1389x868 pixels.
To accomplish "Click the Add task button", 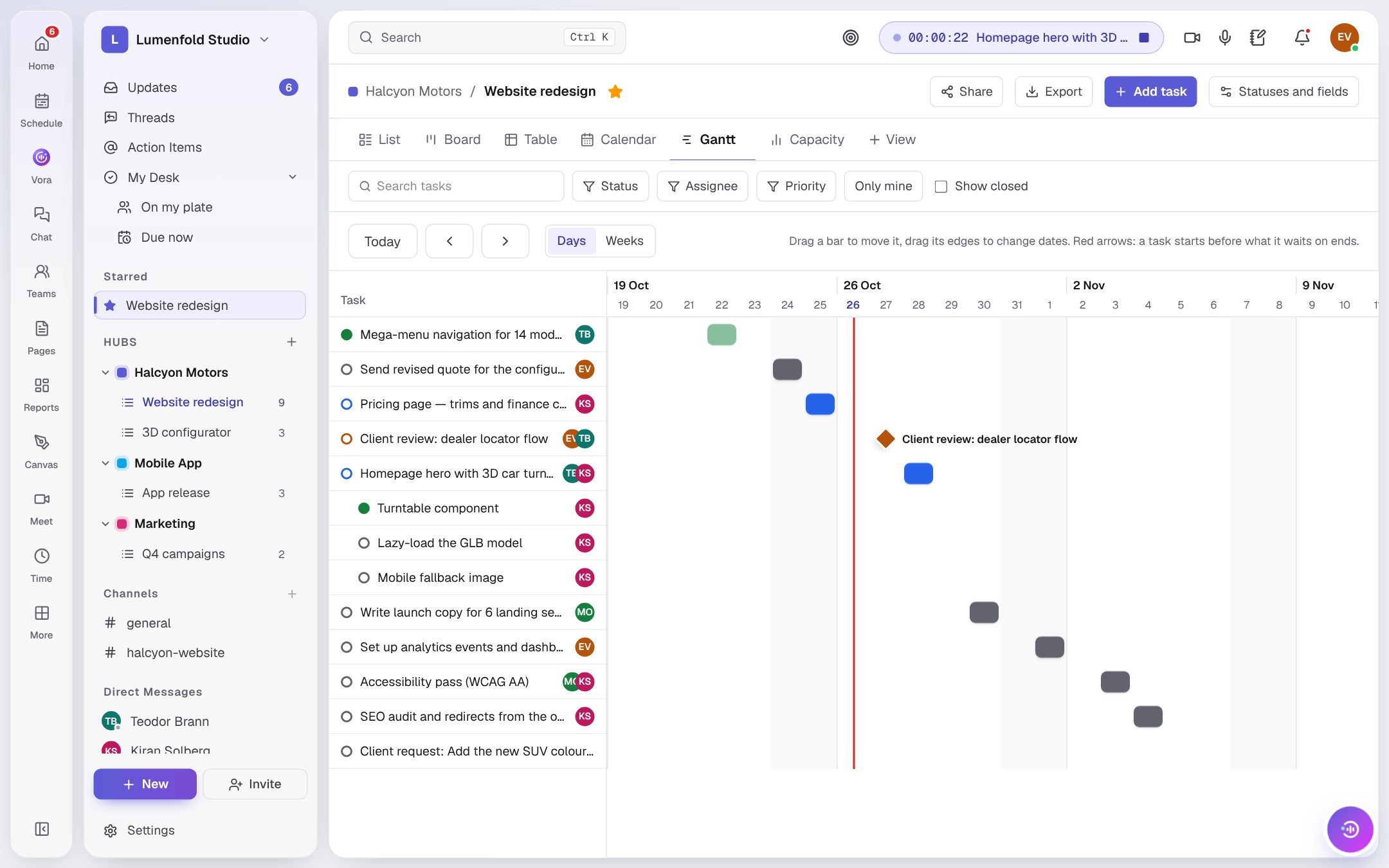I will click(x=1150, y=91).
